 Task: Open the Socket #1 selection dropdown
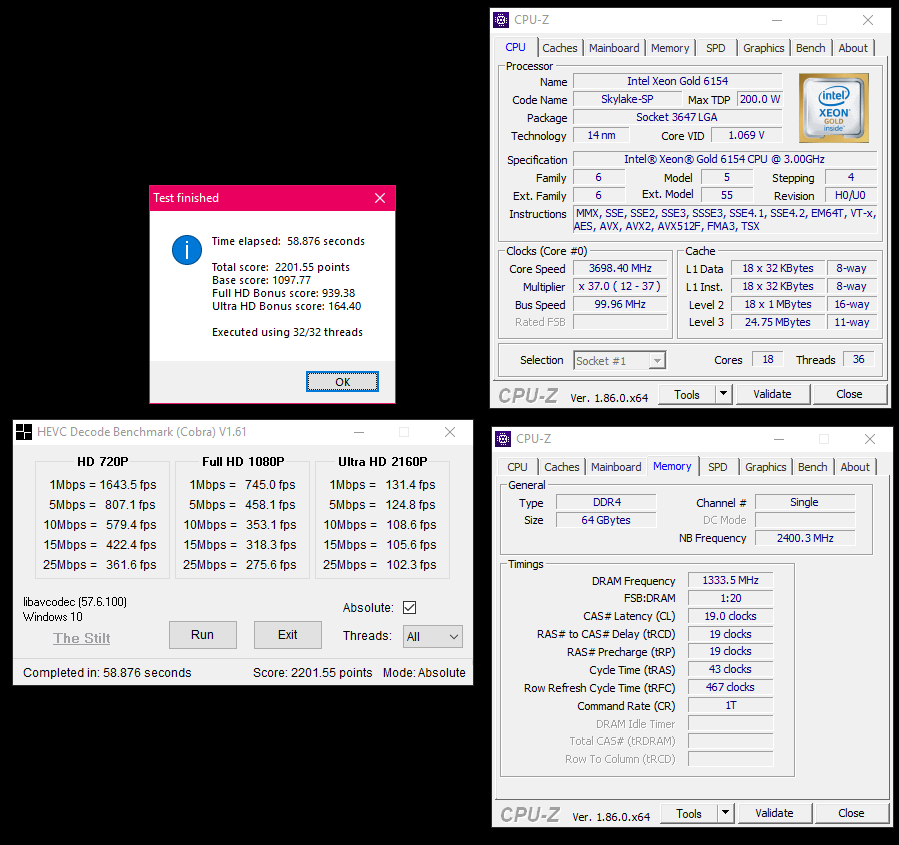[620, 361]
